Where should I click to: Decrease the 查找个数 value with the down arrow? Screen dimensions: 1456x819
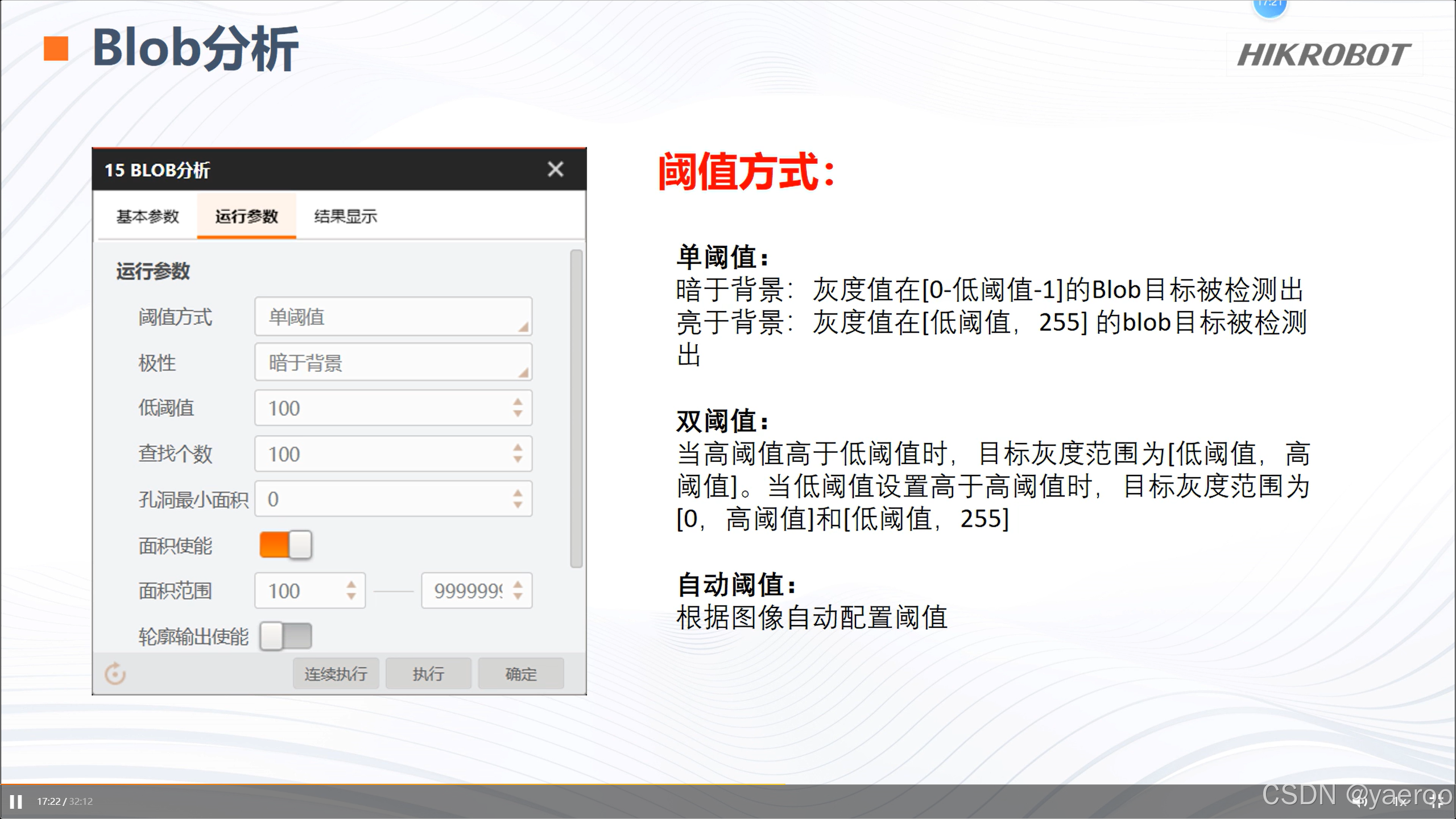518,460
